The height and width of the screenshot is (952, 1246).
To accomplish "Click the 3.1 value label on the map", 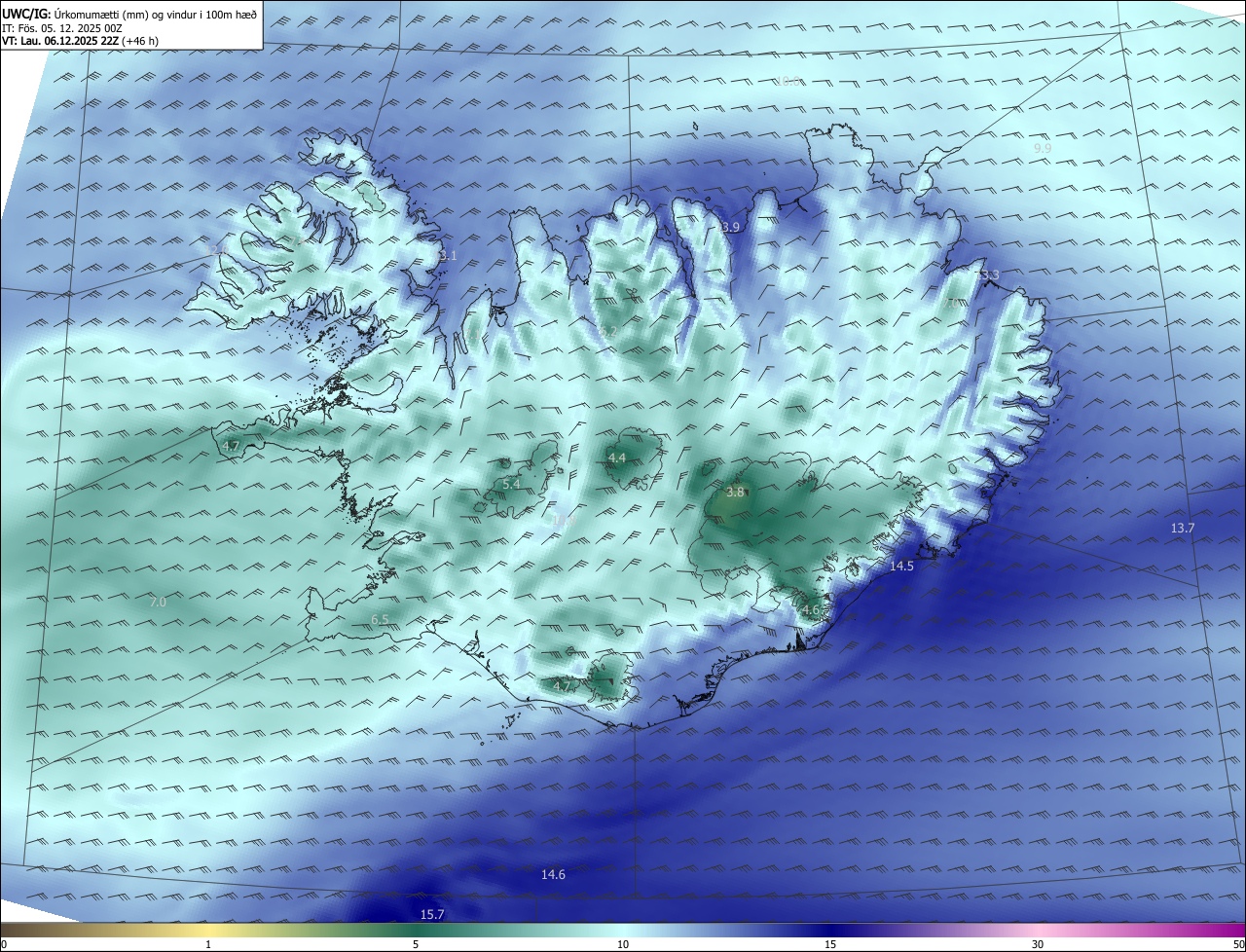I will 447,256.
